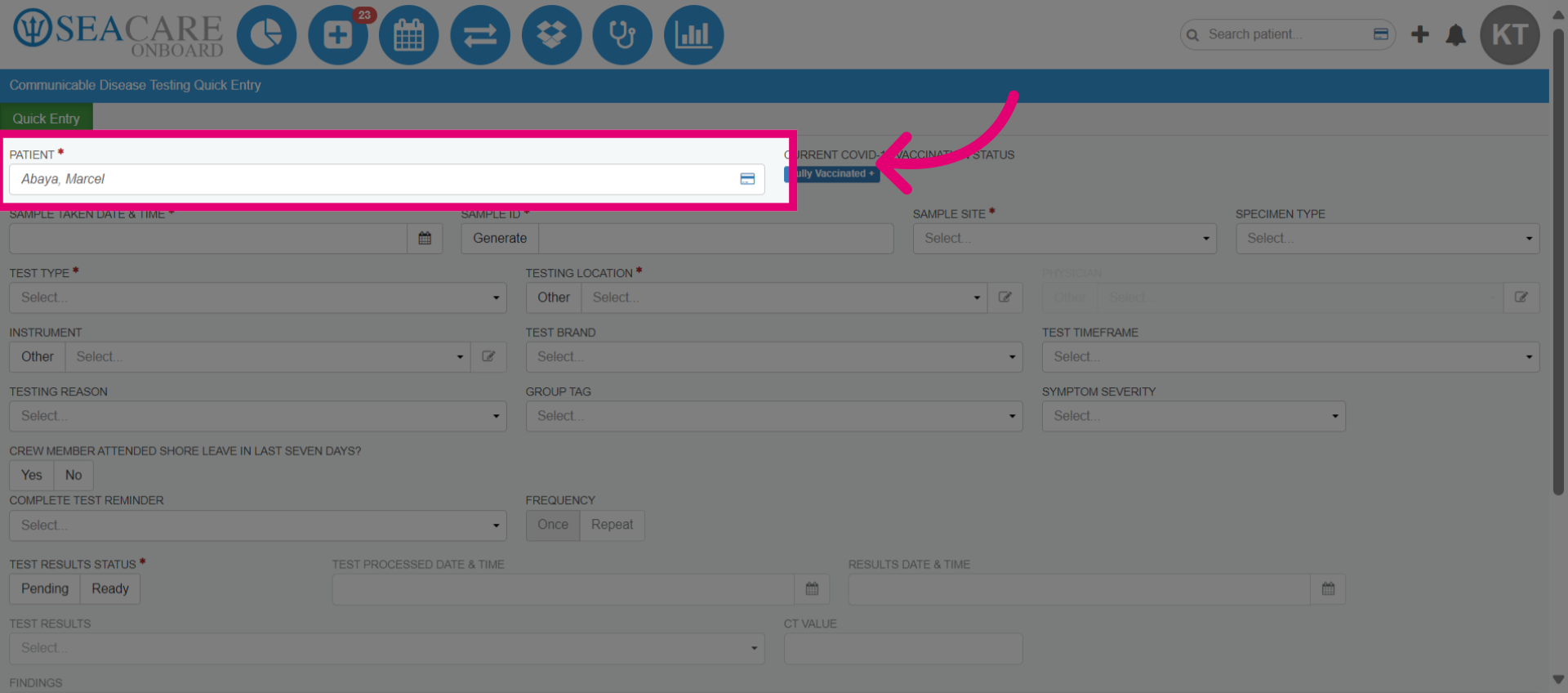Open the Physician select dropdown
The width and height of the screenshot is (1568, 693).
tap(1300, 297)
